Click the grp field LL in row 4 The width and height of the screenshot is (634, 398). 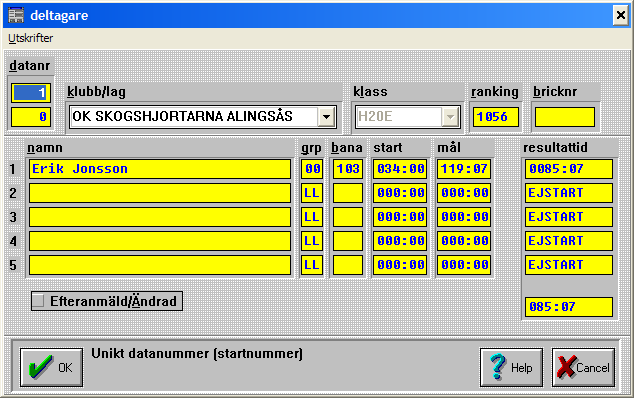(x=312, y=241)
